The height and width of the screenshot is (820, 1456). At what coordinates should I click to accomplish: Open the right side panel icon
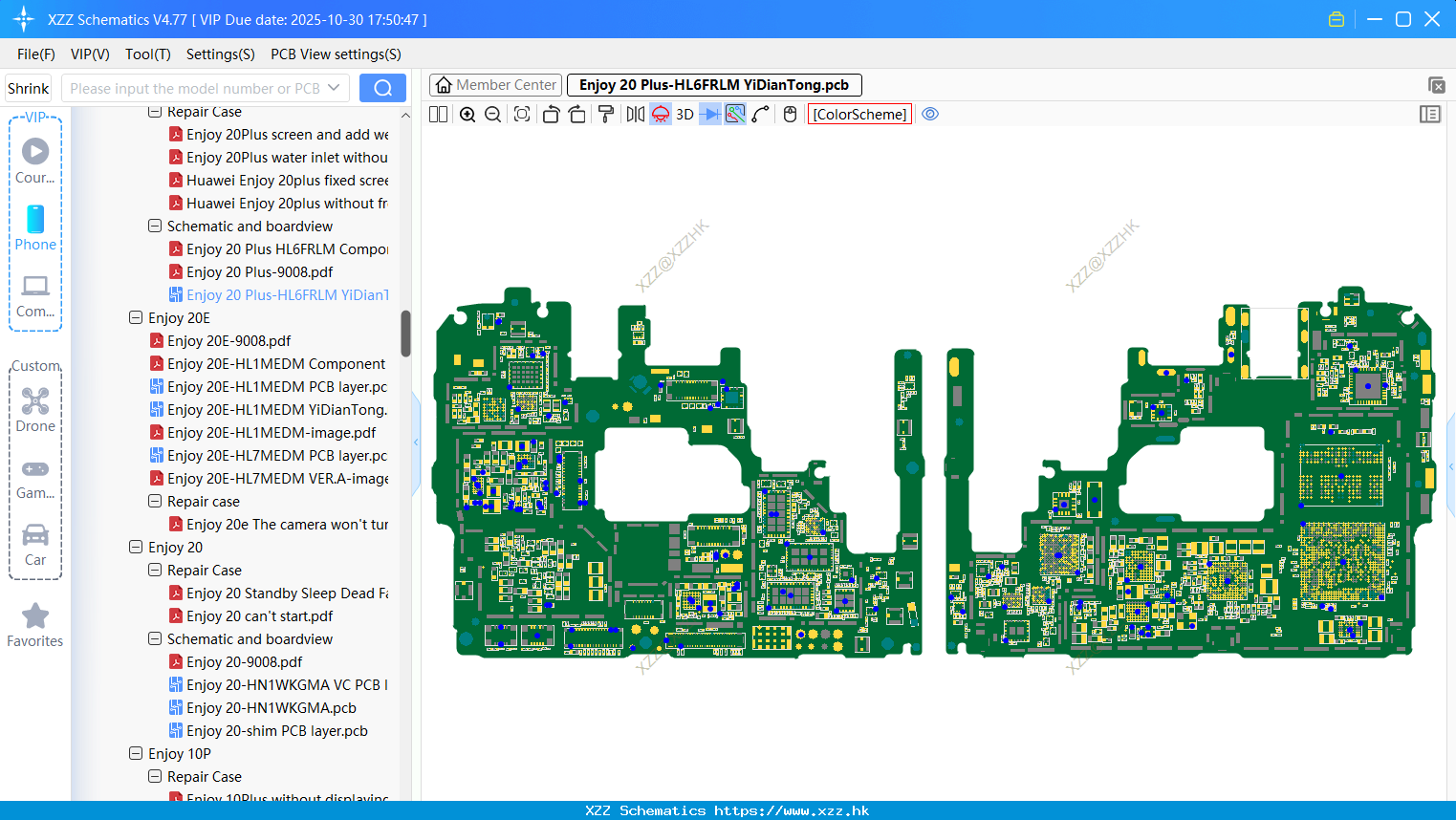coord(1430,114)
